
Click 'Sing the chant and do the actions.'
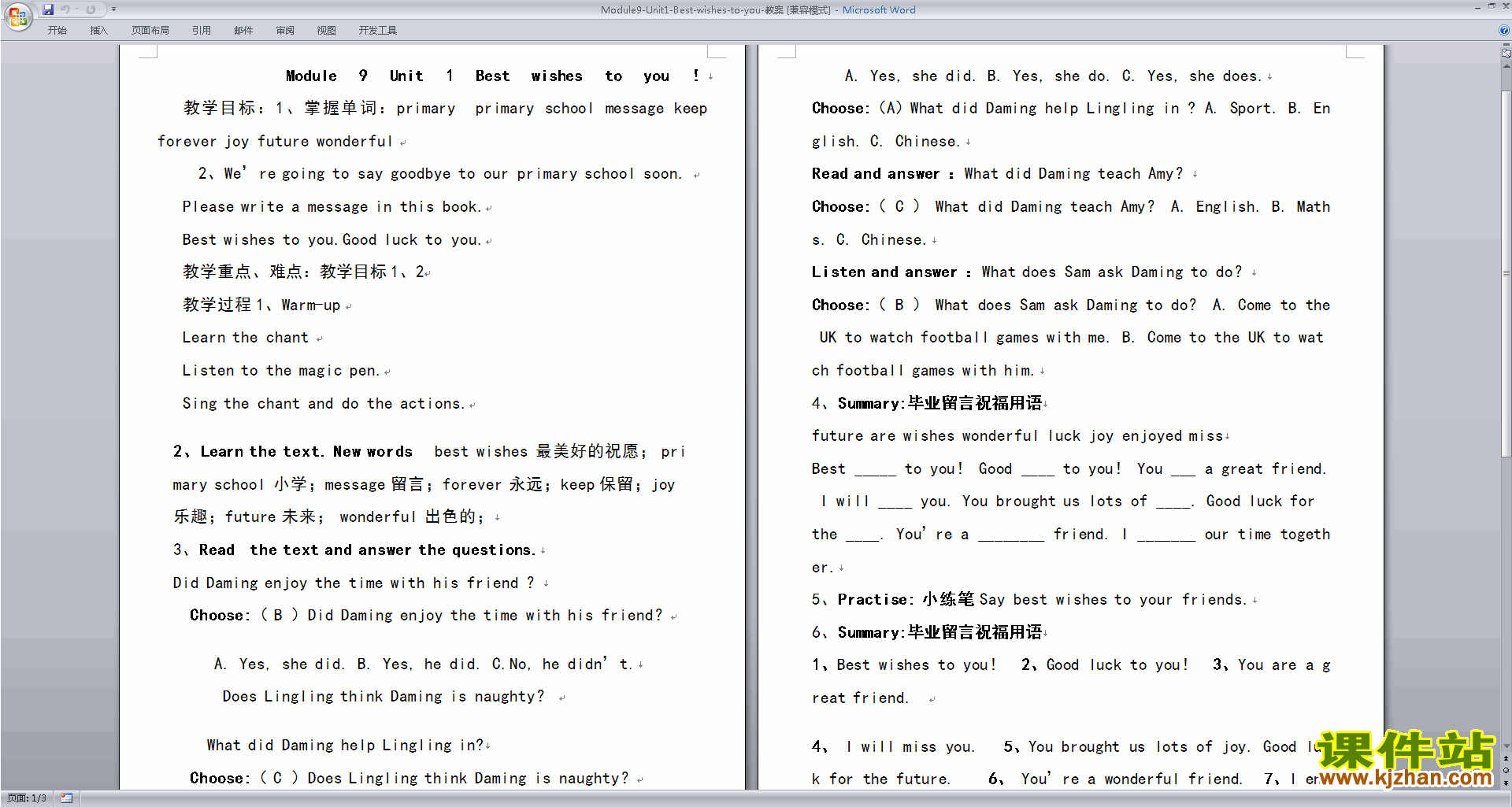click(324, 404)
